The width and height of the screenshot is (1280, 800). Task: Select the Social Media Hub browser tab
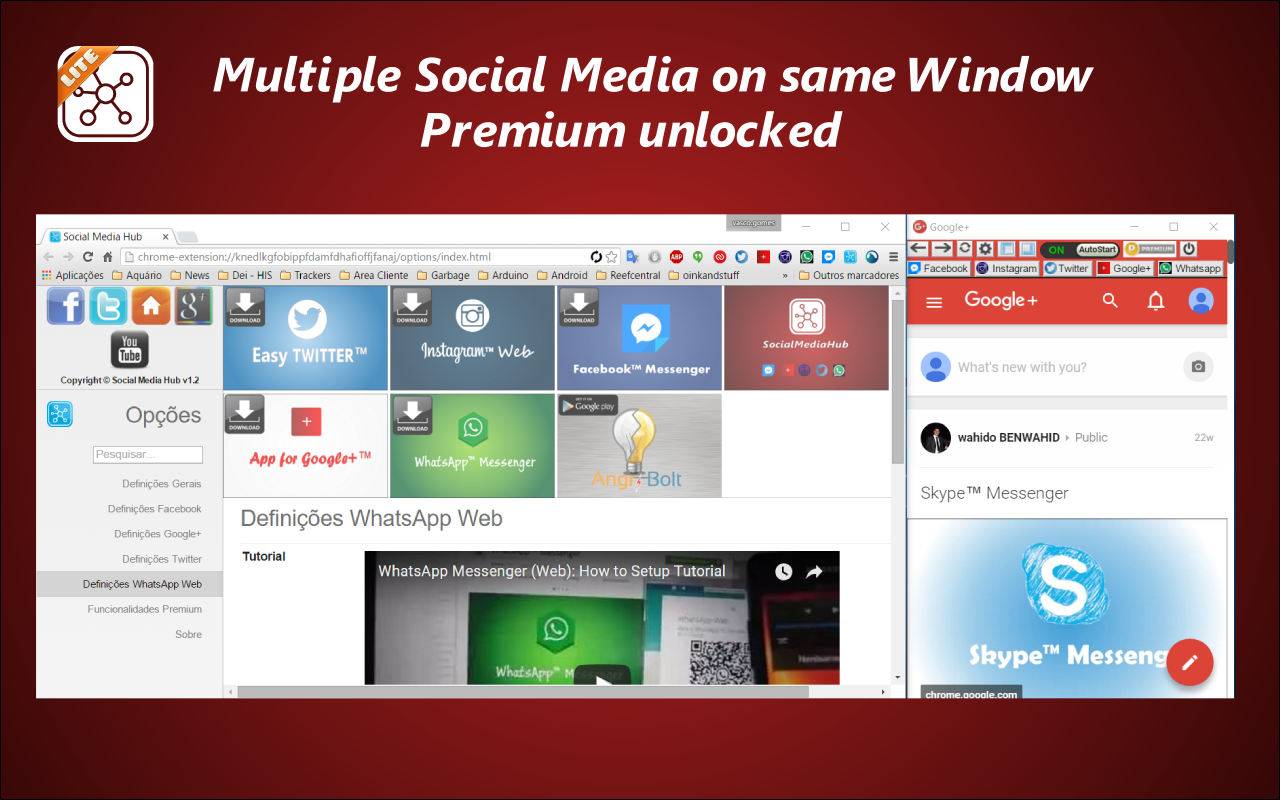tap(108, 237)
